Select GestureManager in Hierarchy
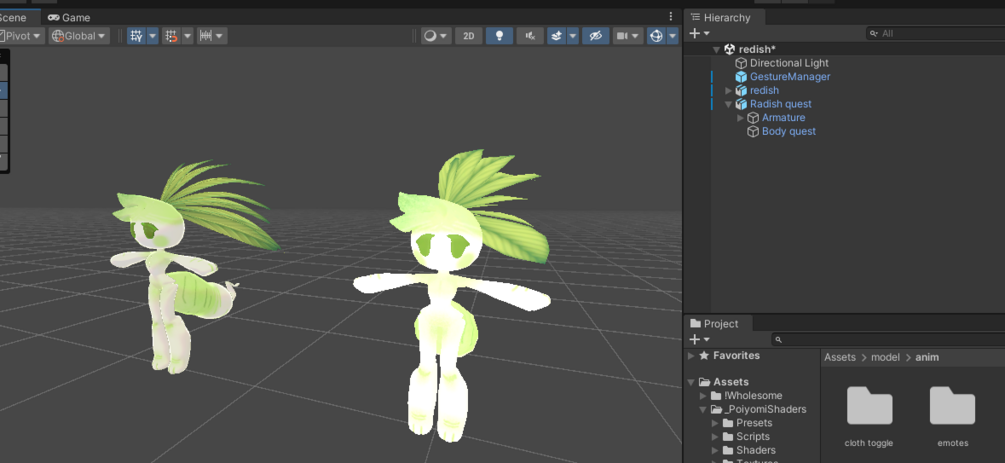Image resolution: width=1005 pixels, height=463 pixels. (790, 76)
